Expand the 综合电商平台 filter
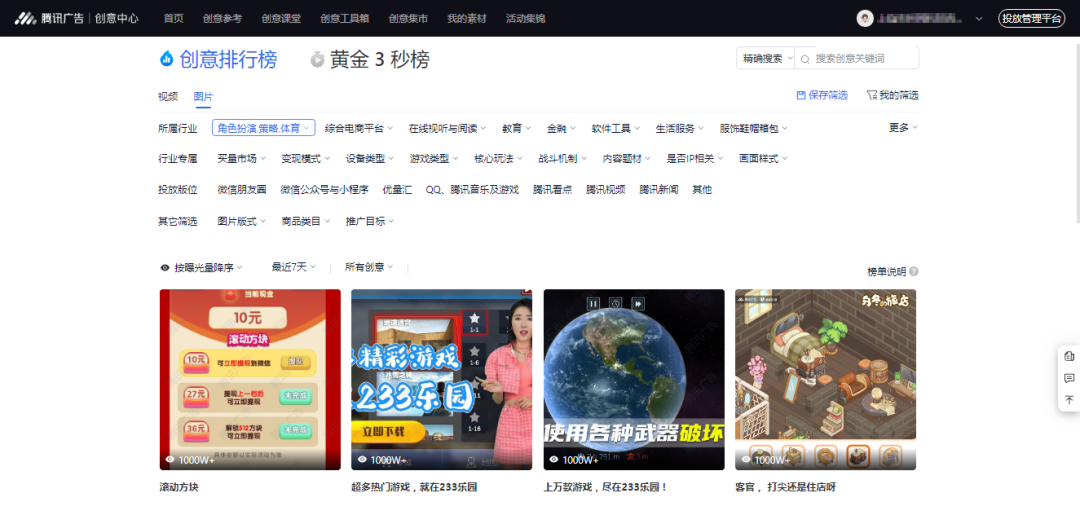This screenshot has width=1080, height=515. point(359,128)
